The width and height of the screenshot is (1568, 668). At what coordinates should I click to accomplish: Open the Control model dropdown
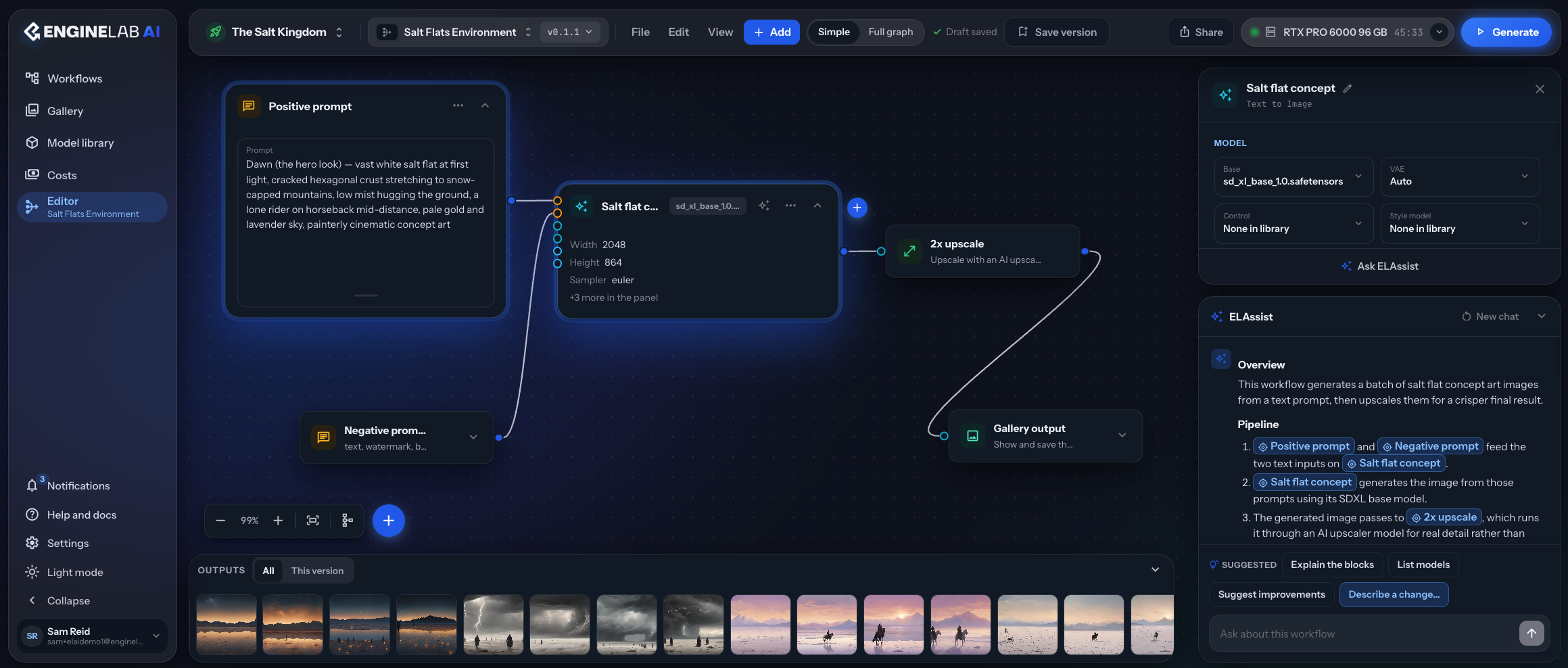click(x=1293, y=223)
